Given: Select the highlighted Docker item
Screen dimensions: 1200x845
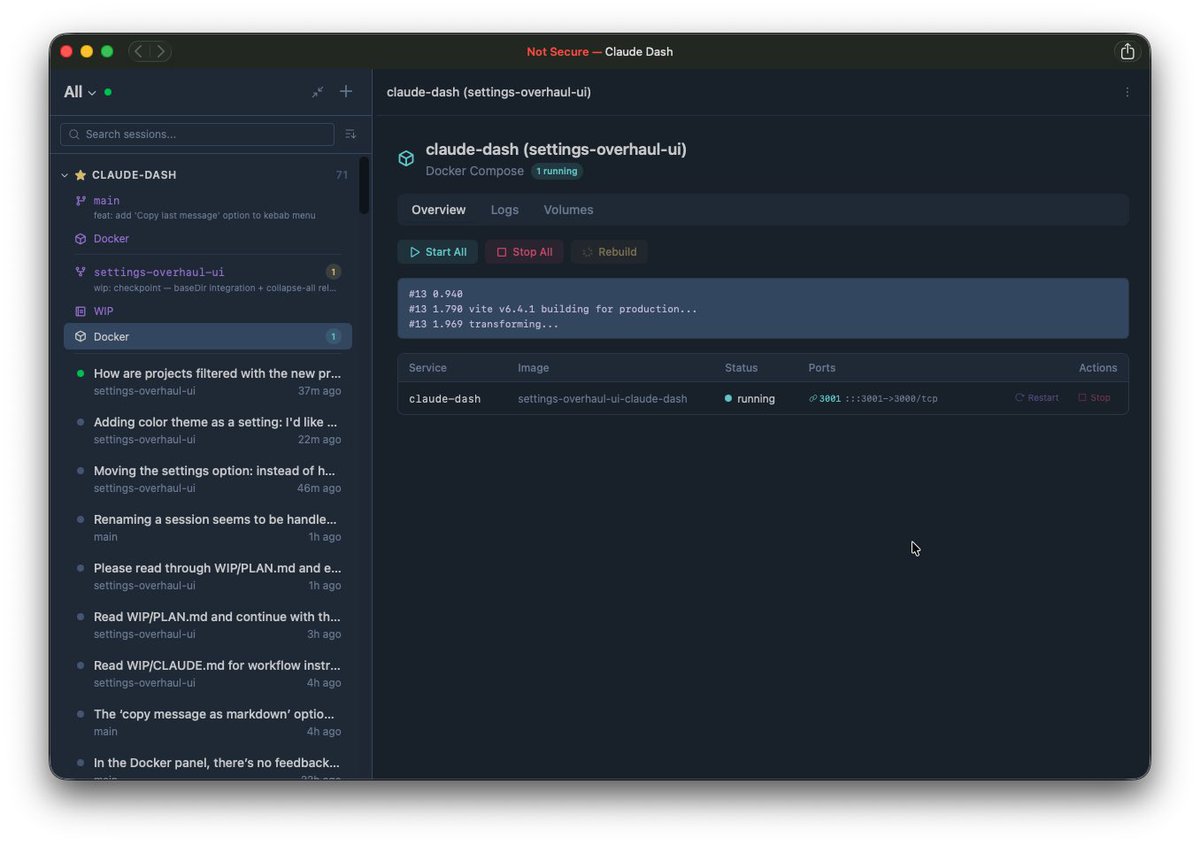Looking at the screenshot, I should coord(208,337).
